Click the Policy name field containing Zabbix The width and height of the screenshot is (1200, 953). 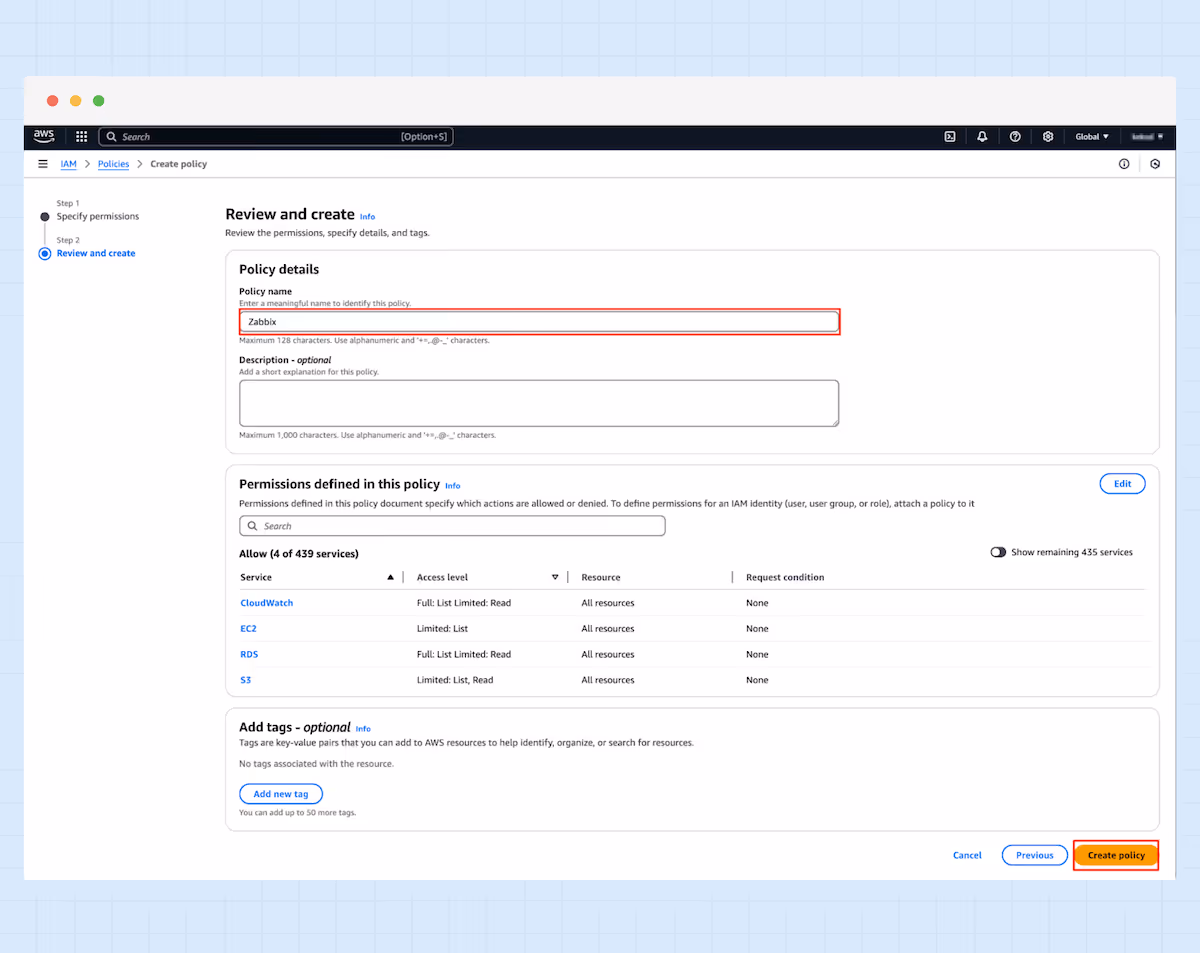(539, 322)
